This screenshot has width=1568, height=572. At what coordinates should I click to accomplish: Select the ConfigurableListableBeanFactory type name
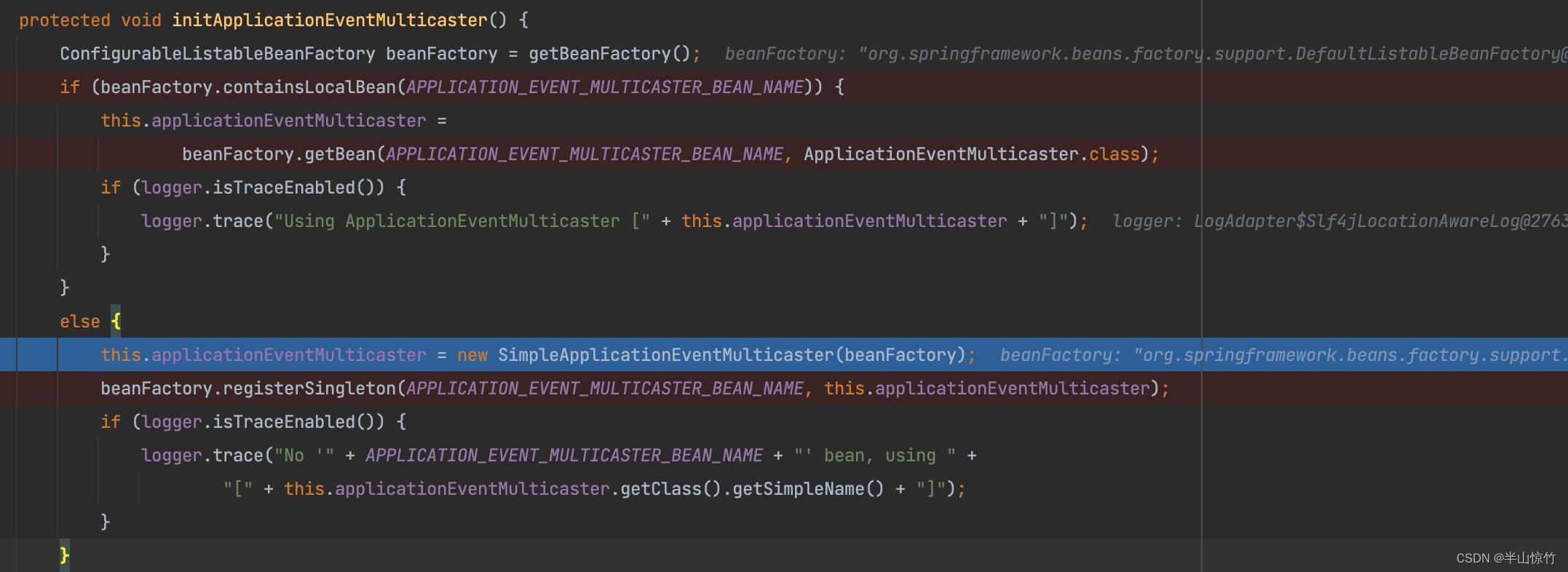click(218, 54)
